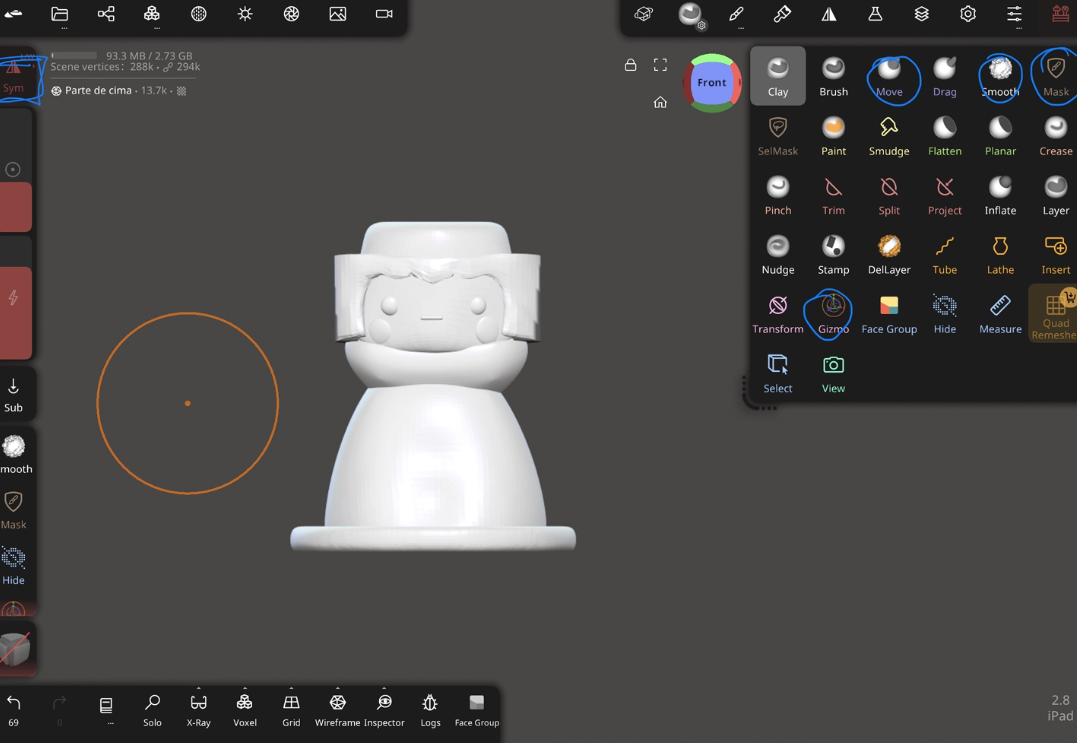Select the Split tool
The width and height of the screenshot is (1077, 743).
tap(889, 196)
